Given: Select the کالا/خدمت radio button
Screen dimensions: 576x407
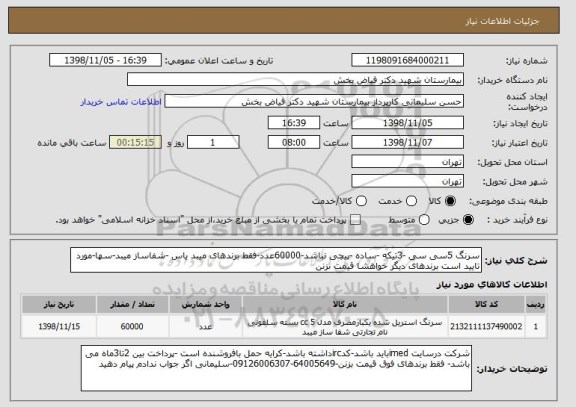Looking at the screenshot, I should click(361, 201).
